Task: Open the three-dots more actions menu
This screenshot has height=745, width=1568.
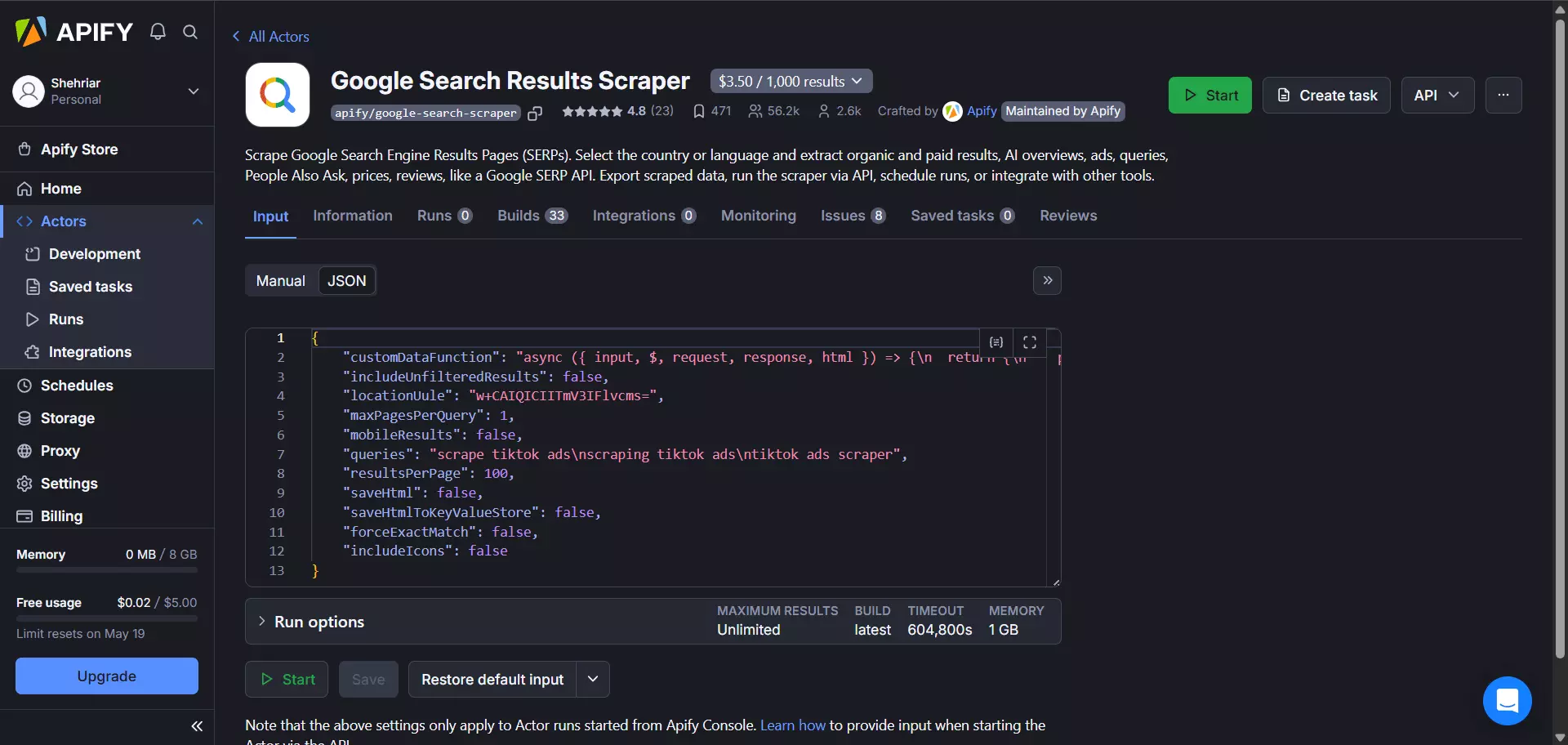Action: (1503, 95)
